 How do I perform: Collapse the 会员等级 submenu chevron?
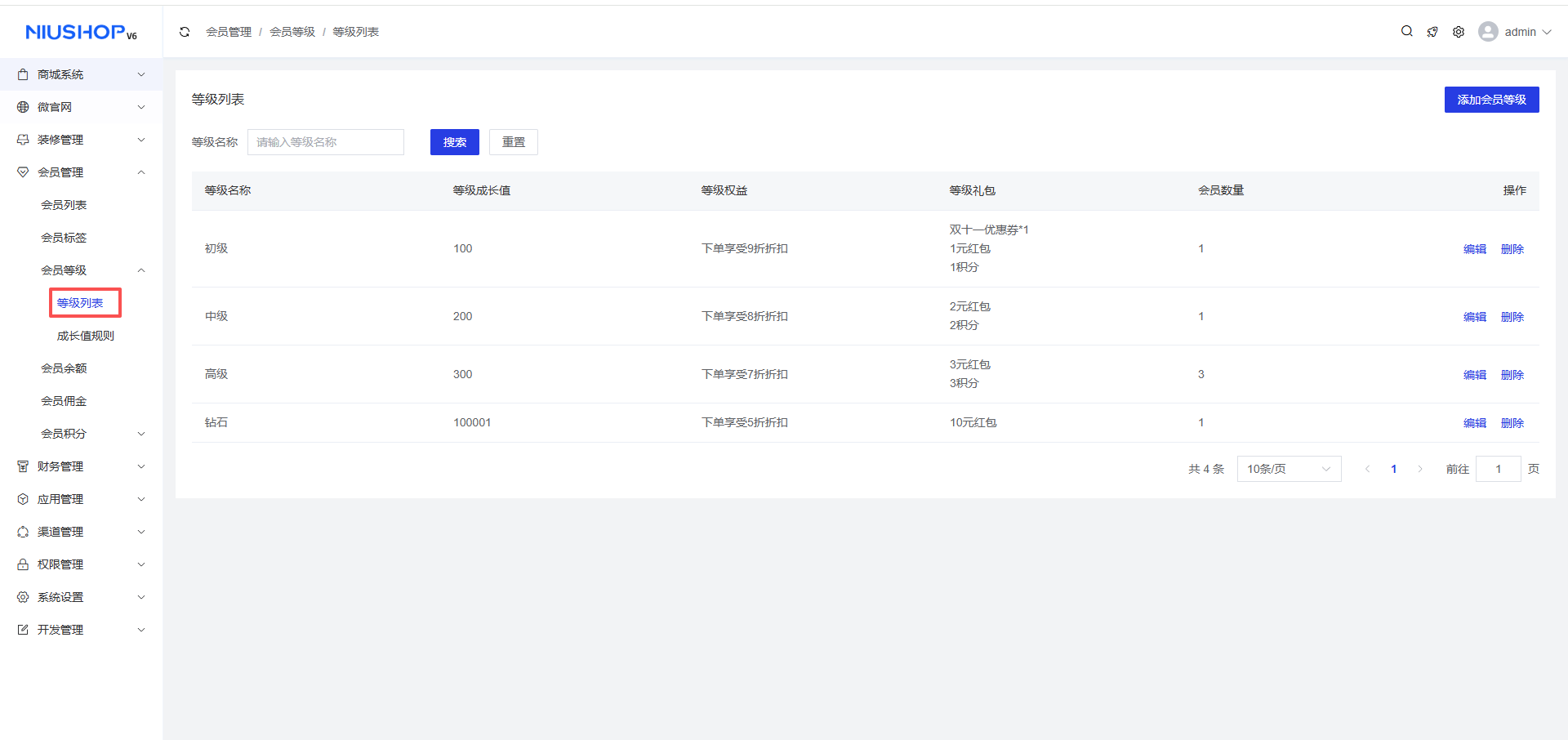(x=141, y=270)
